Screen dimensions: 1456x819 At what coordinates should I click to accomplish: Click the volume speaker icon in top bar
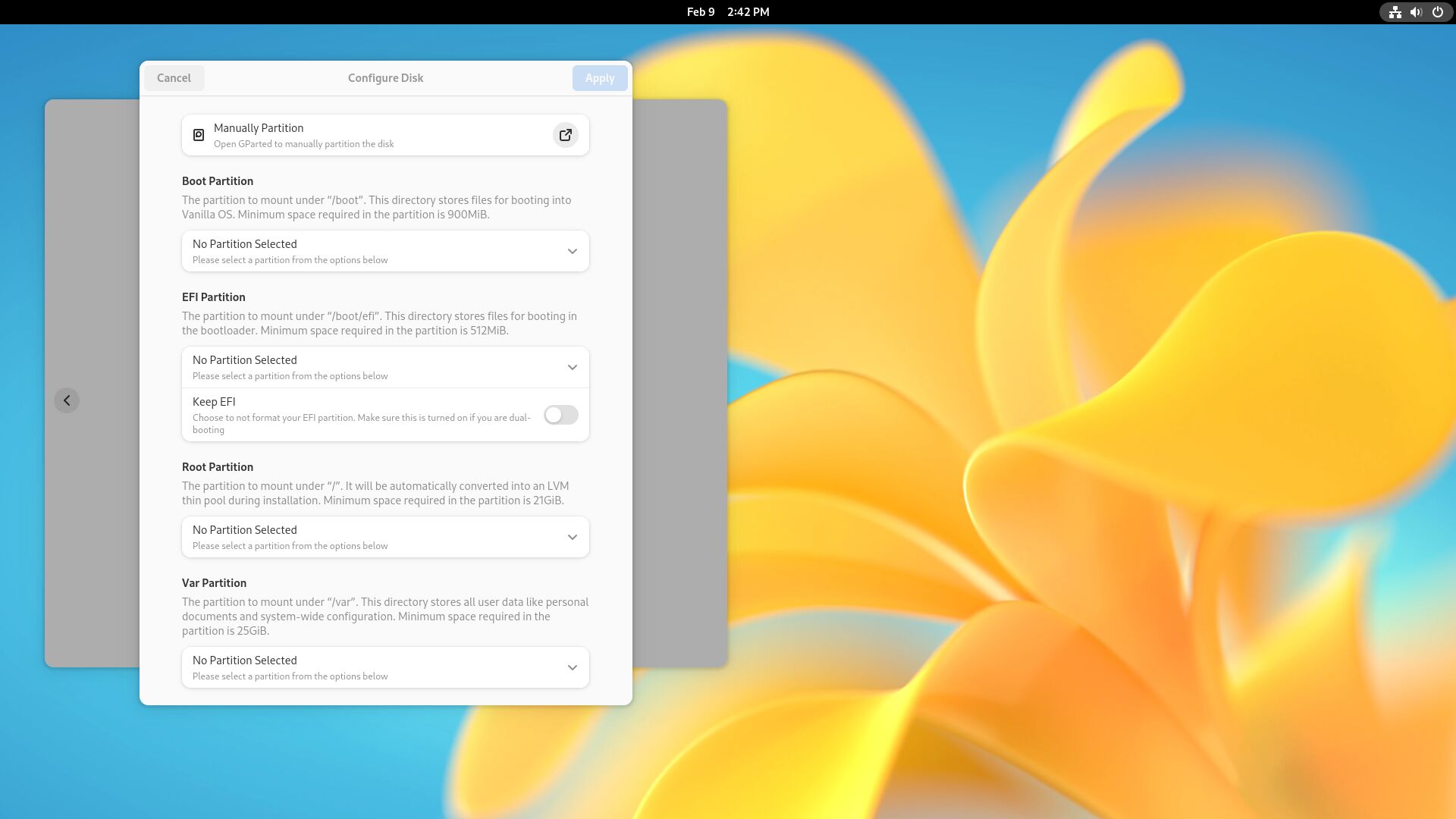[x=1416, y=12]
